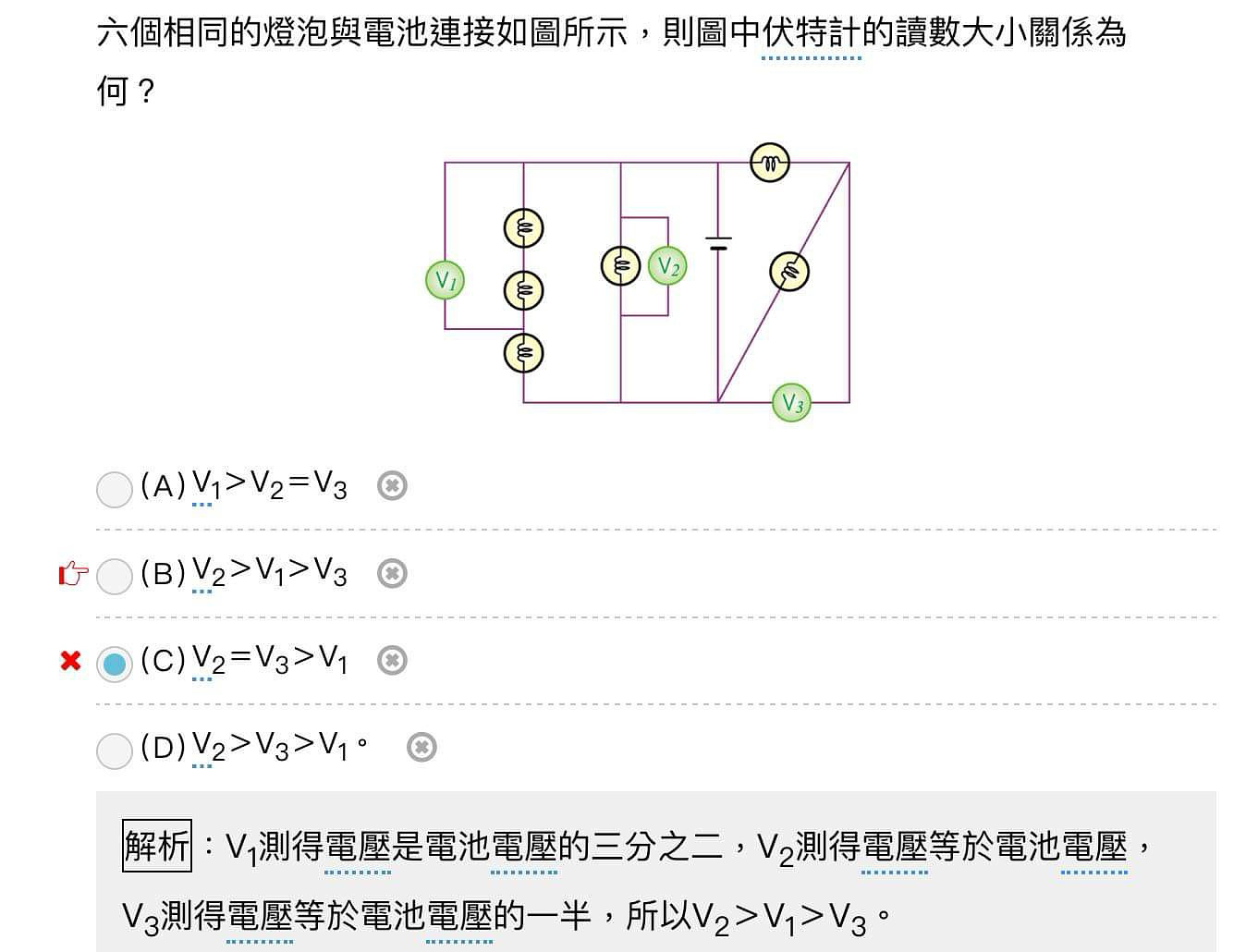
Task: Click the V2 voltmeter in circuit diagram
Action: 667,266
